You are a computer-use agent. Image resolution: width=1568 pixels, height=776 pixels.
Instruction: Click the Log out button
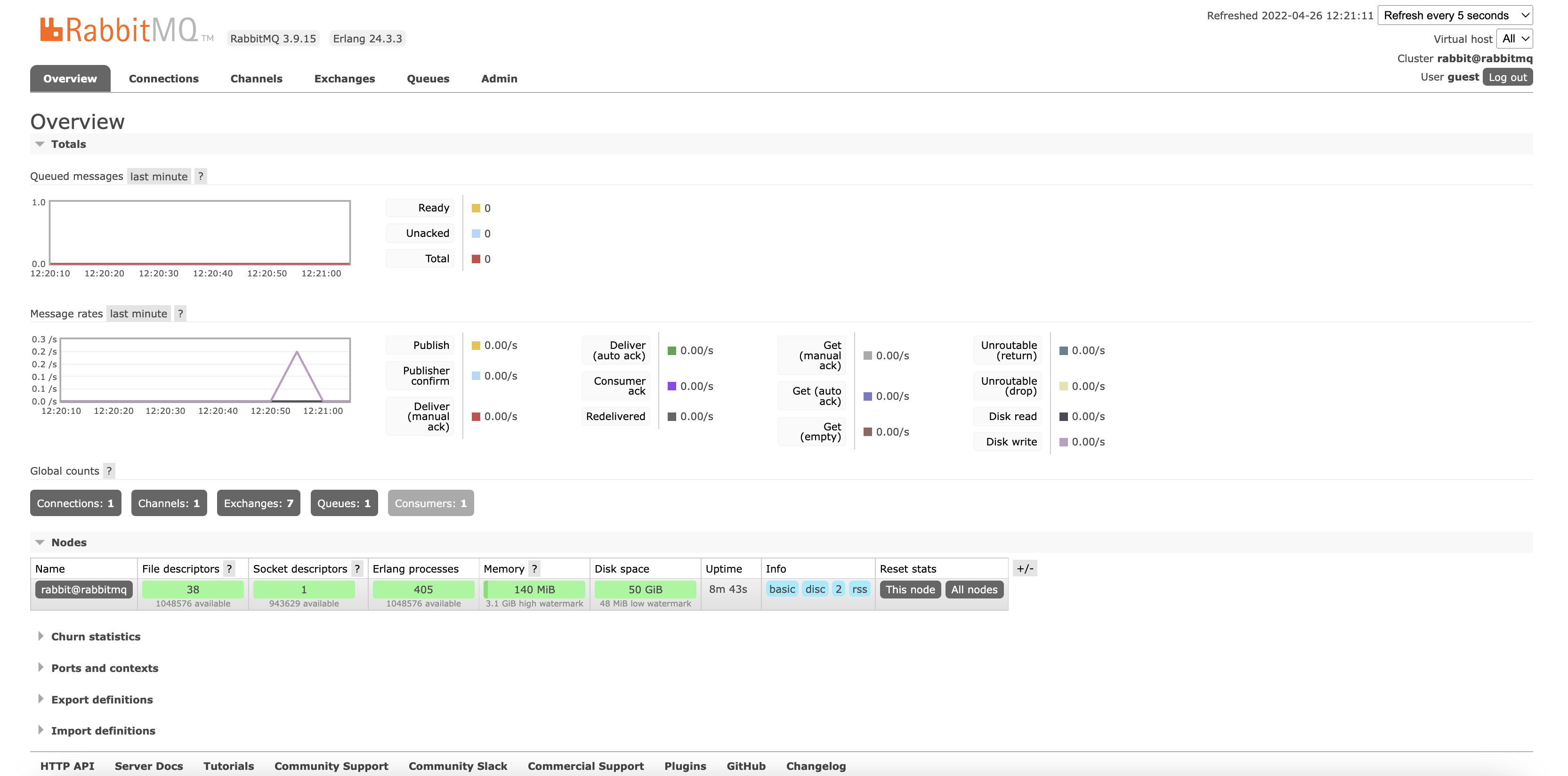coord(1507,77)
